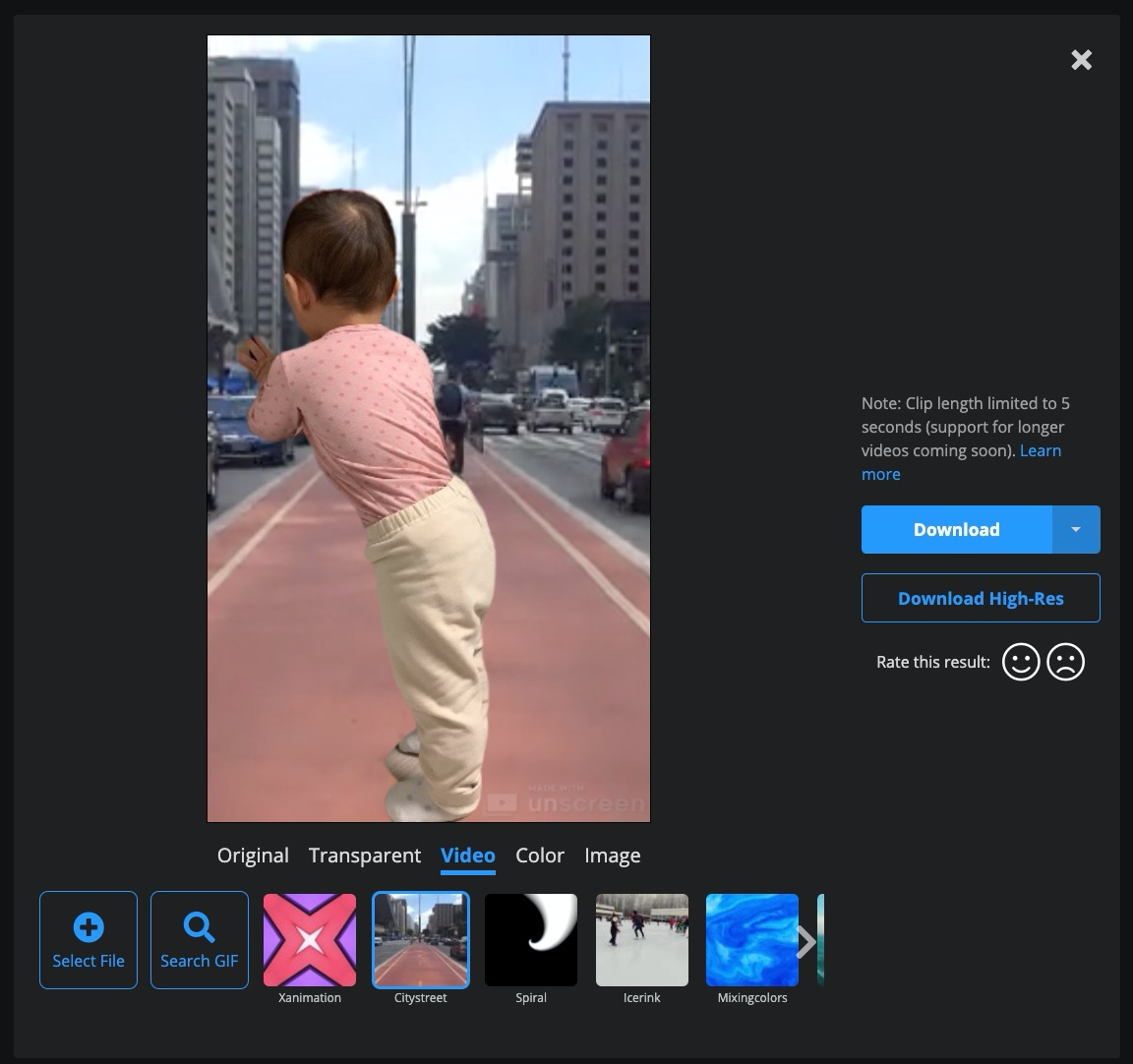This screenshot has height=1064, width=1133.
Task: Apply the Mixingcolors background thumbnail
Action: [752, 940]
